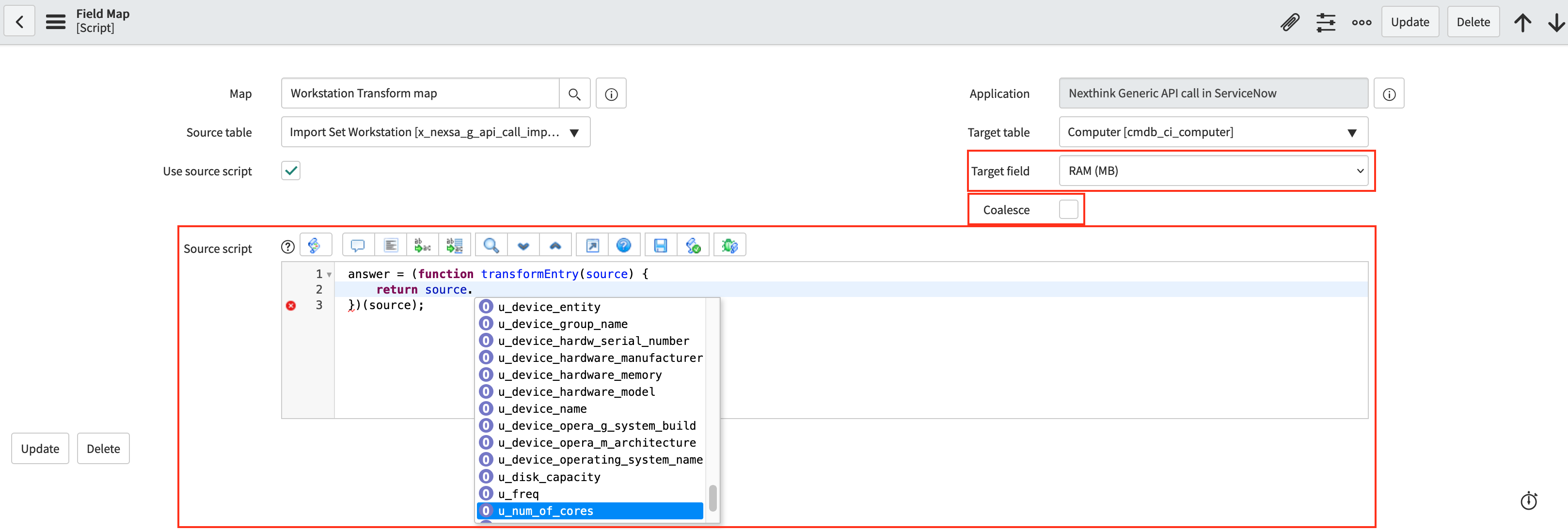Select u_device_opera_m_architecture suggestion
Image resolution: width=1568 pixels, height=530 pixels.
[x=590, y=443]
